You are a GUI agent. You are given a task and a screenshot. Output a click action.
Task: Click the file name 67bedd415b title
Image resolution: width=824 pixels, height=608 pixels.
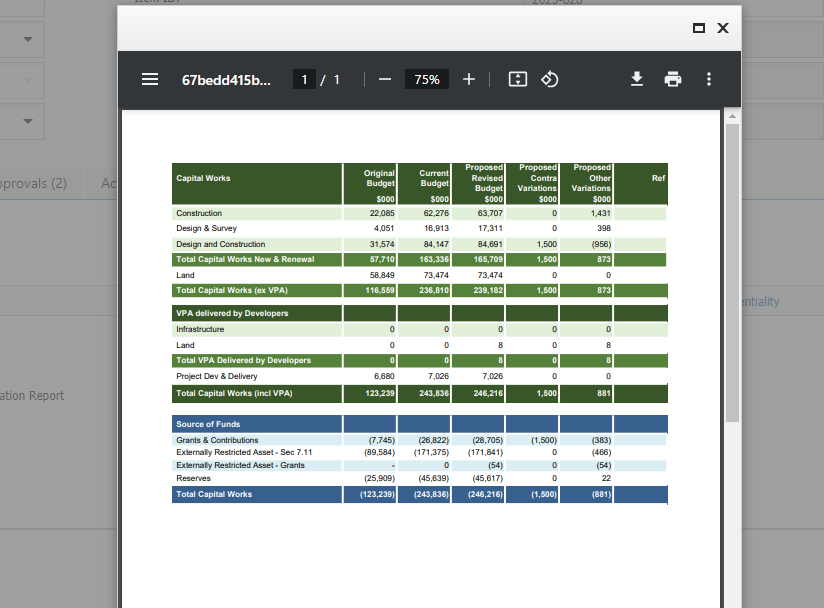pyautogui.click(x=226, y=80)
